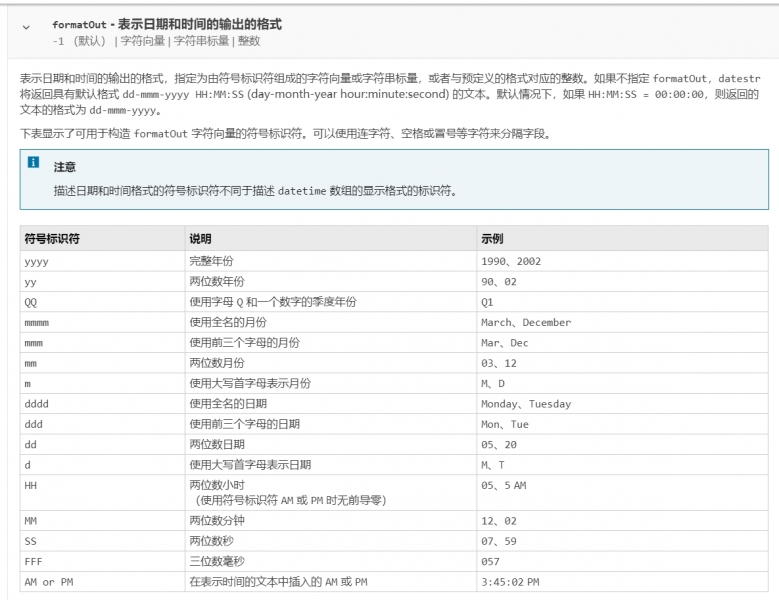Click the dddd identifier in the table
The width and height of the screenshot is (779, 600).
36,404
